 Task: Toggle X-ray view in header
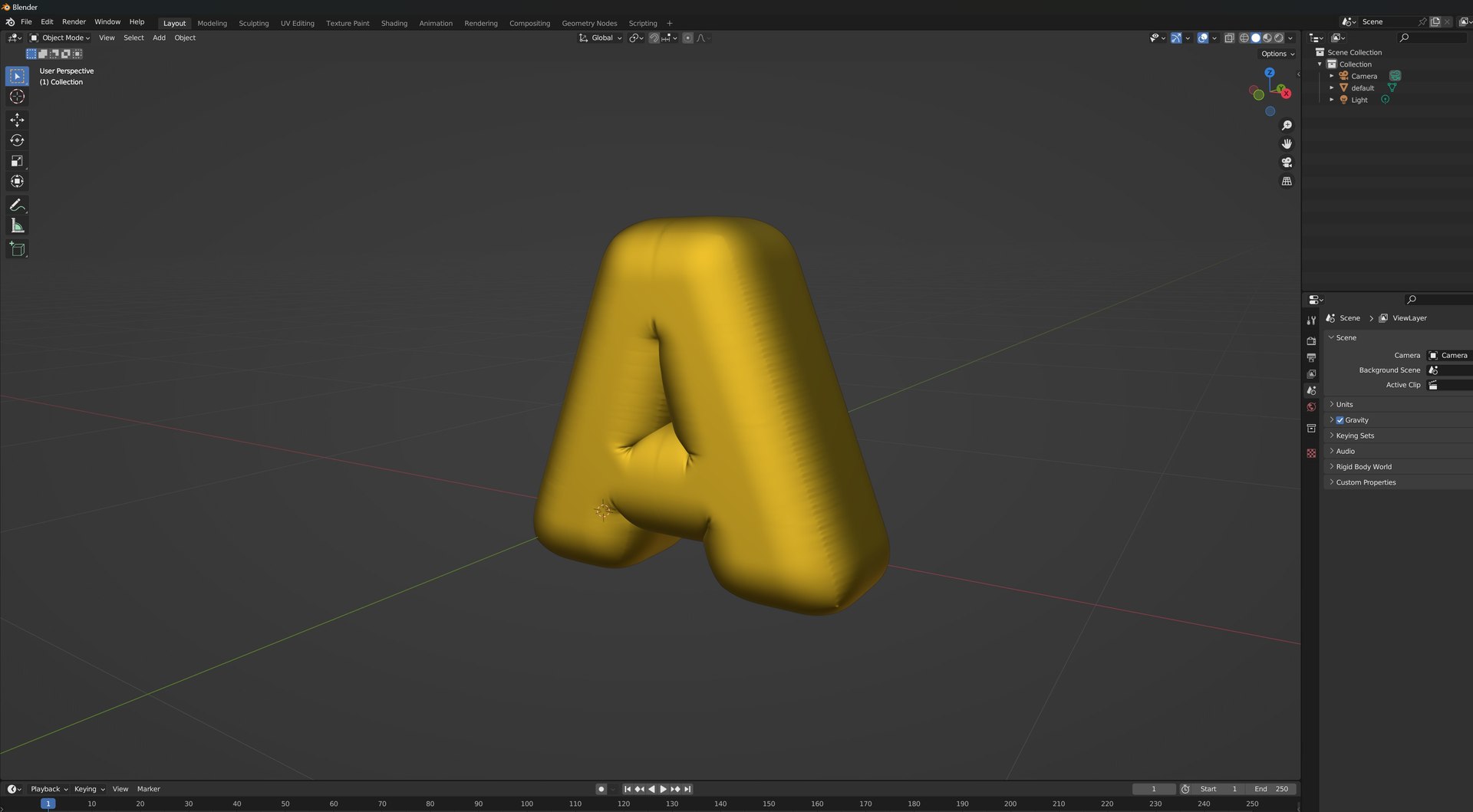1229,38
